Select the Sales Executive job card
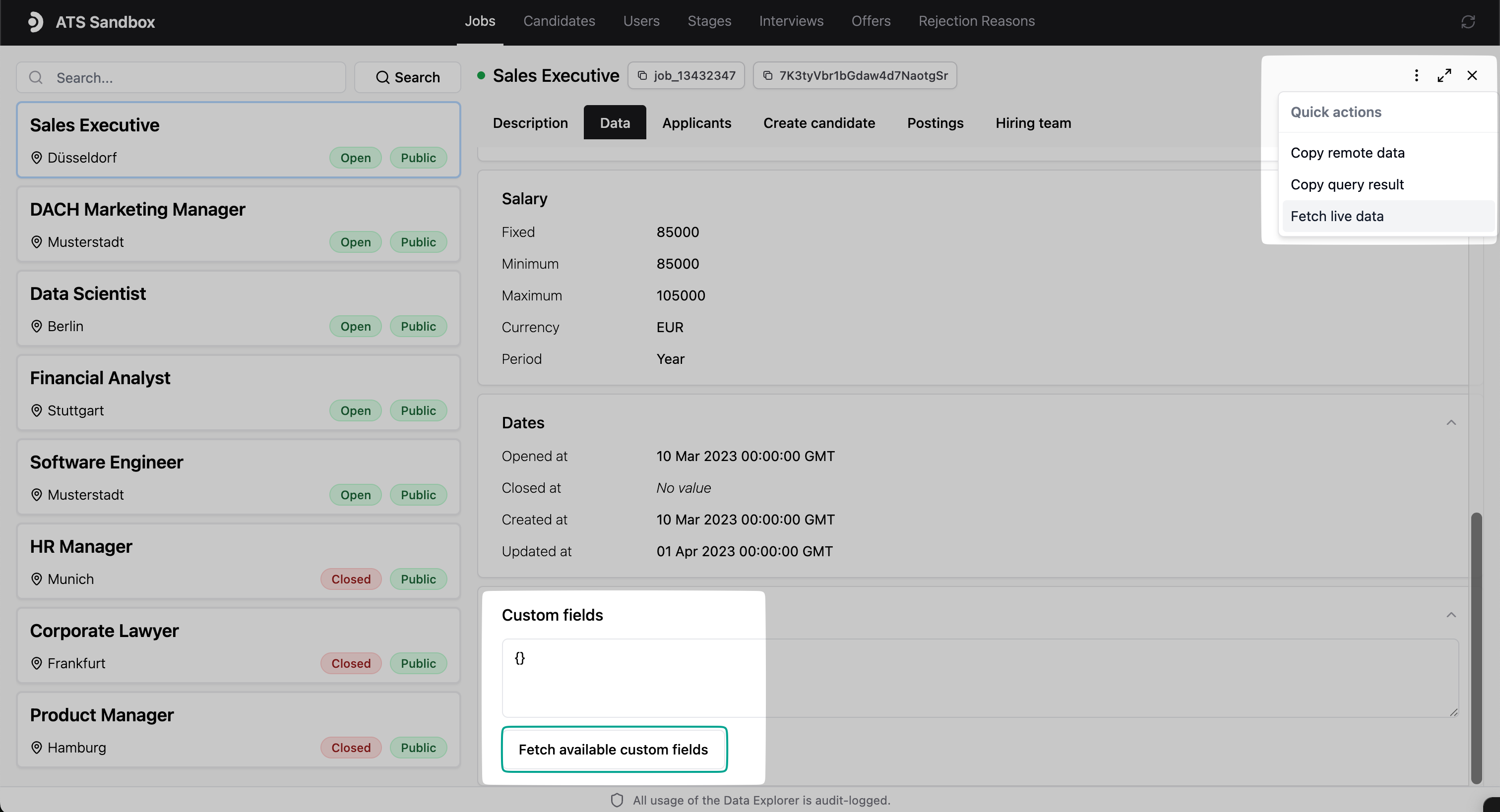The height and width of the screenshot is (812, 1500). [239, 140]
